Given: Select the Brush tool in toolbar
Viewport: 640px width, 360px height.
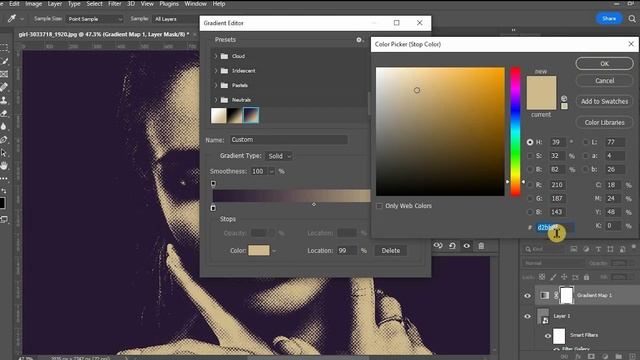Looking at the screenshot, I should point(4,61).
